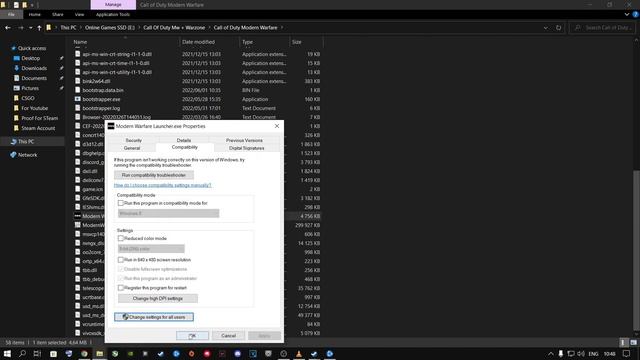Screen dimensions: 640x360
Task: Open Chrome from the taskbar
Action: [x=84, y=353]
